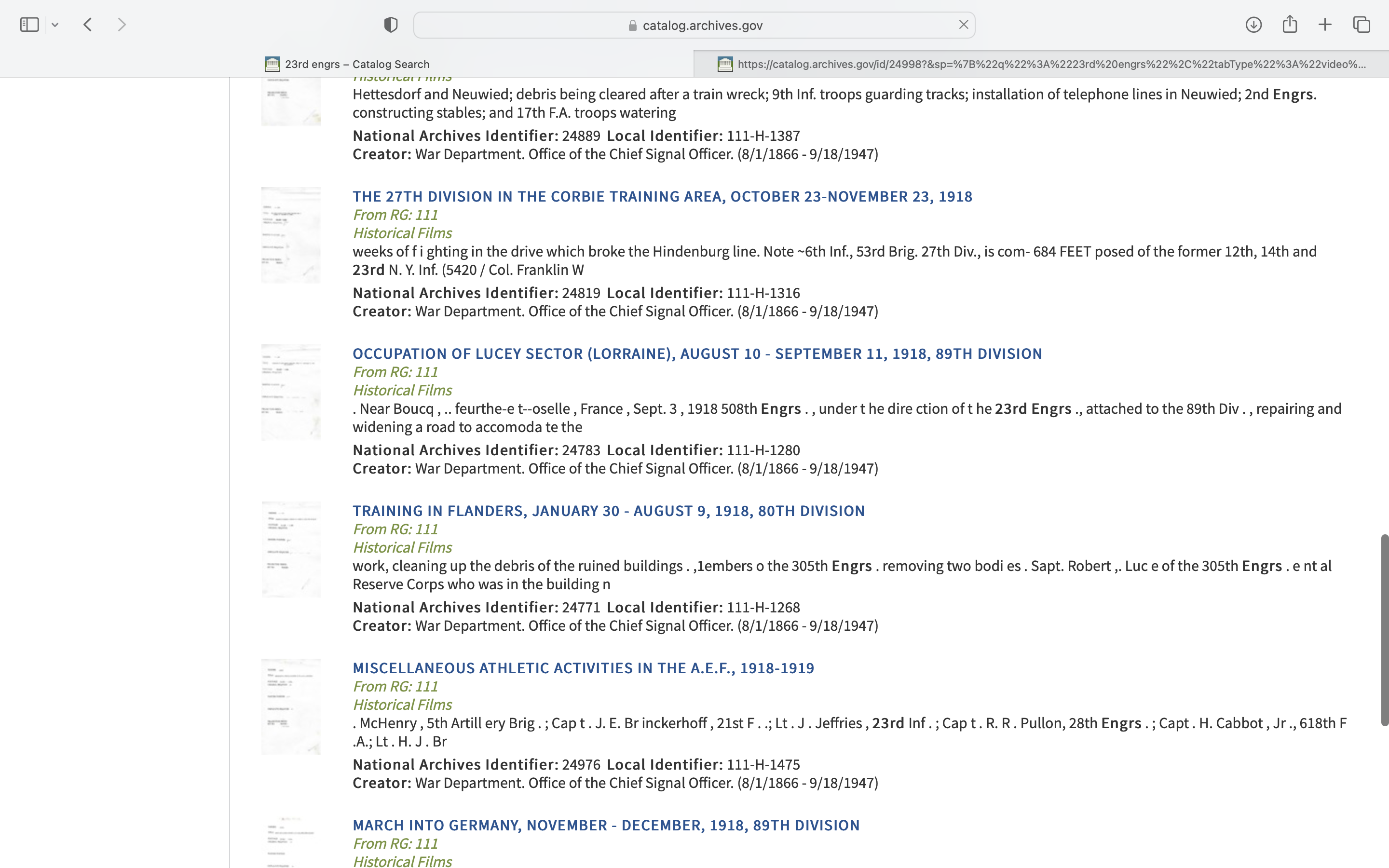Click thumbnail beside Lucey Sector result
This screenshot has width=1389, height=868.
point(291,393)
